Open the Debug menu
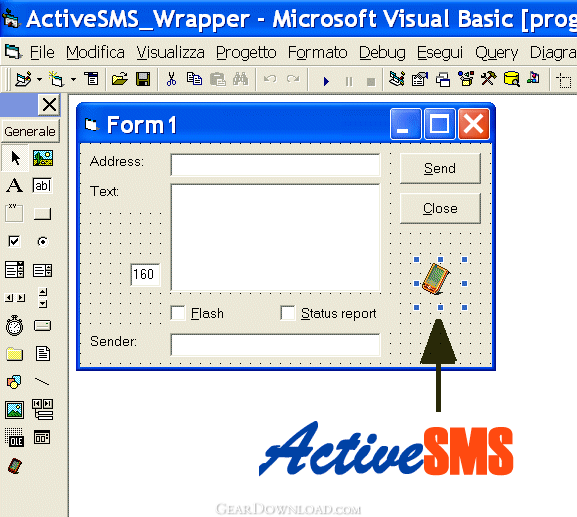The width and height of the screenshot is (577, 517). [382, 53]
